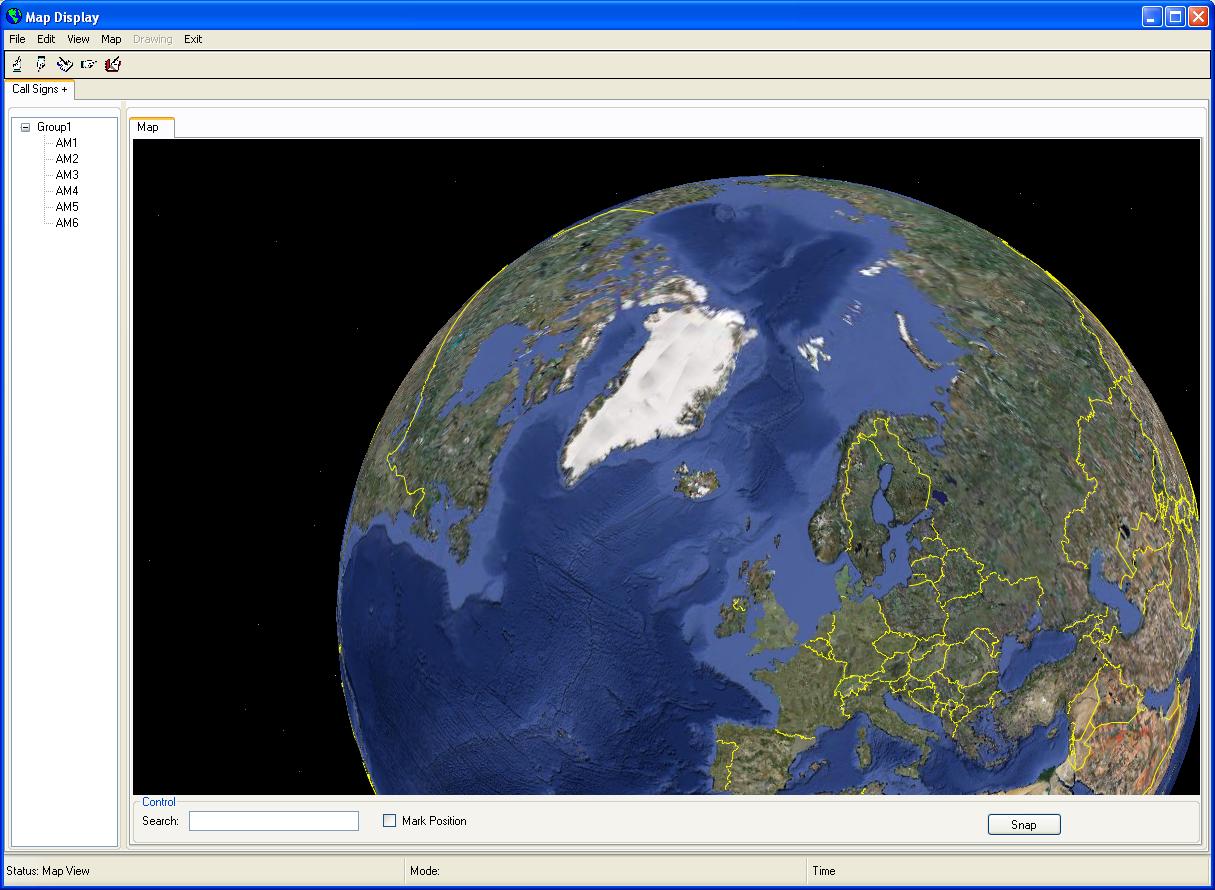The height and width of the screenshot is (890, 1215).
Task: Click the globe icon in the title bar
Action: coord(14,16)
